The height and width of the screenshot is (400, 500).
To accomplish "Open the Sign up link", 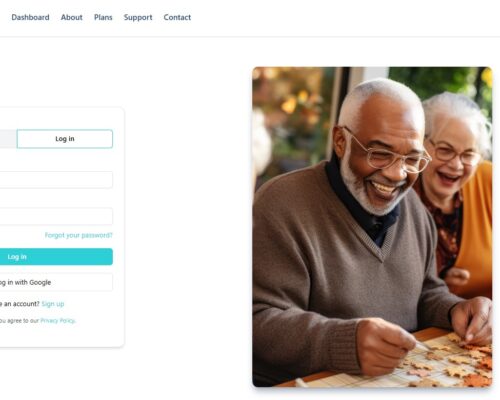I will [x=53, y=304].
